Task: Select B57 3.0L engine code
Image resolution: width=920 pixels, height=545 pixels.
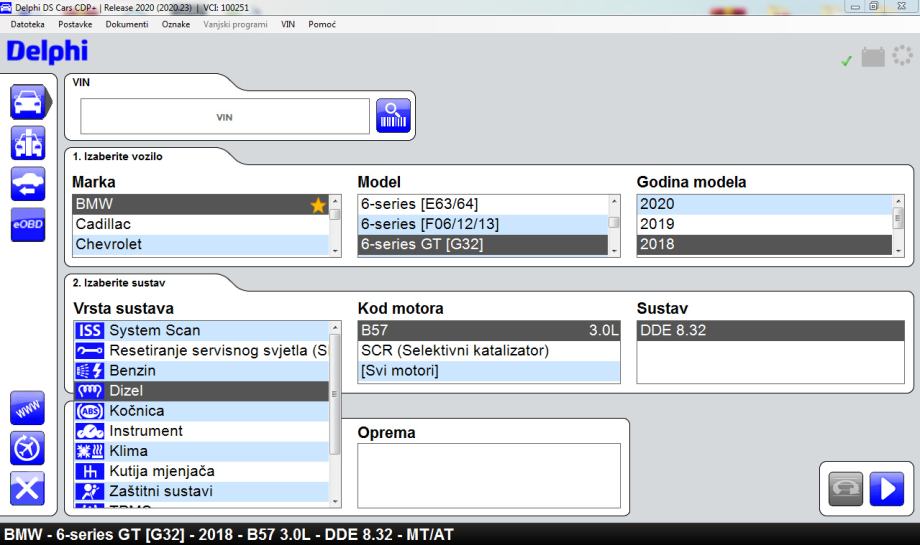Action: (489, 330)
